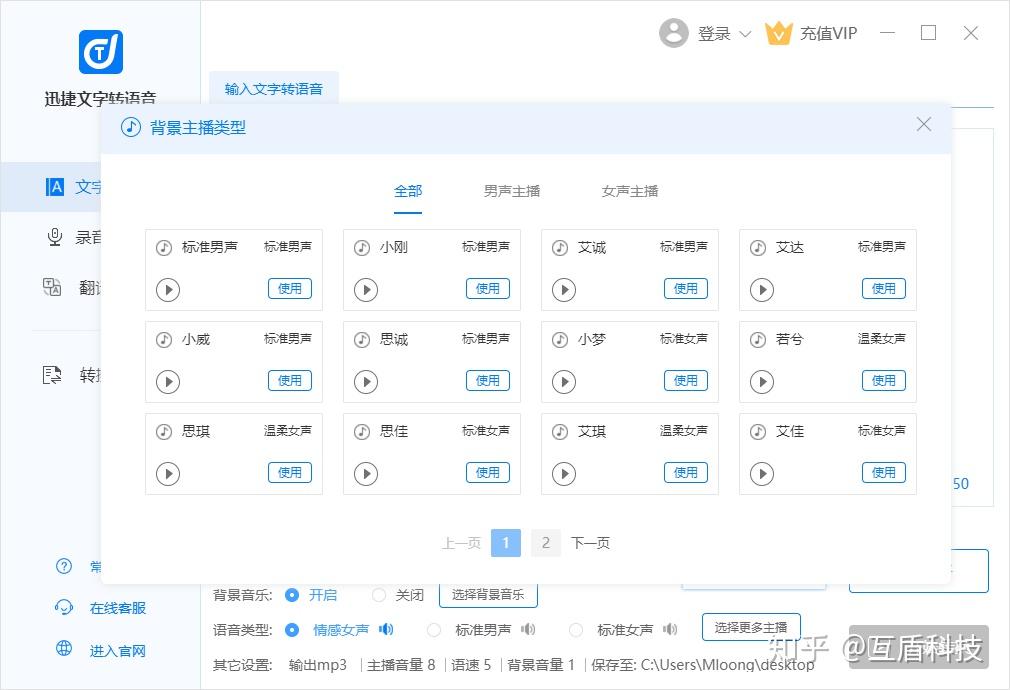The width and height of the screenshot is (1010, 690).
Task: Select 标准男声 voice type radio
Action: point(434,630)
